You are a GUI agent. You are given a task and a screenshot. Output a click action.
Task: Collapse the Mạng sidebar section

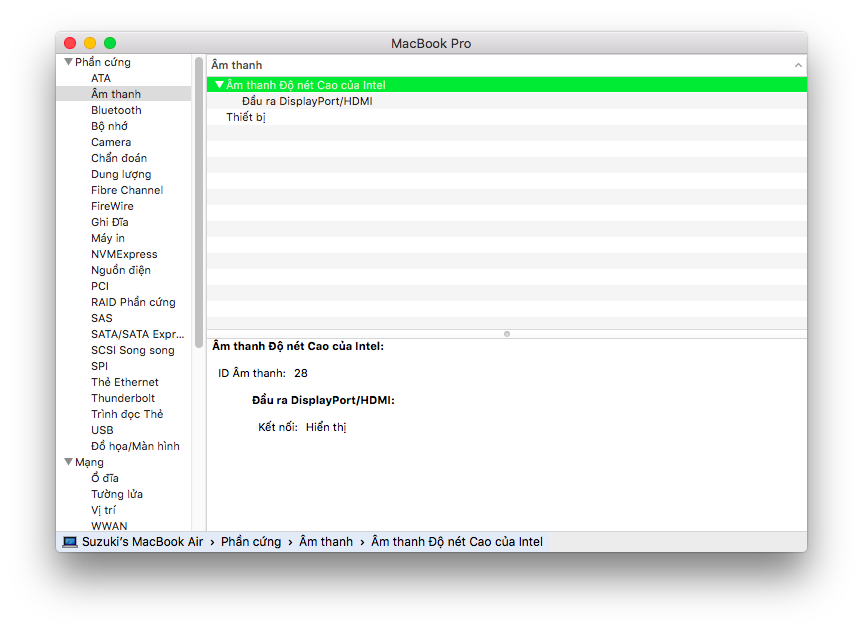click(x=68, y=462)
